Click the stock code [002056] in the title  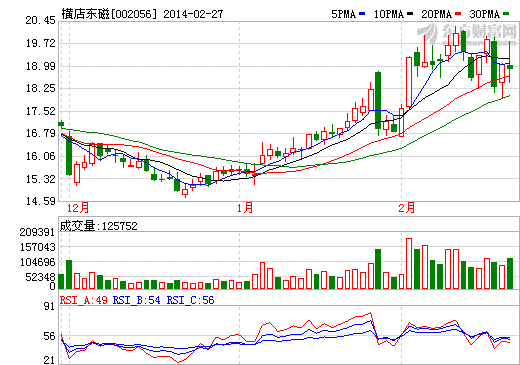[x=134, y=14]
